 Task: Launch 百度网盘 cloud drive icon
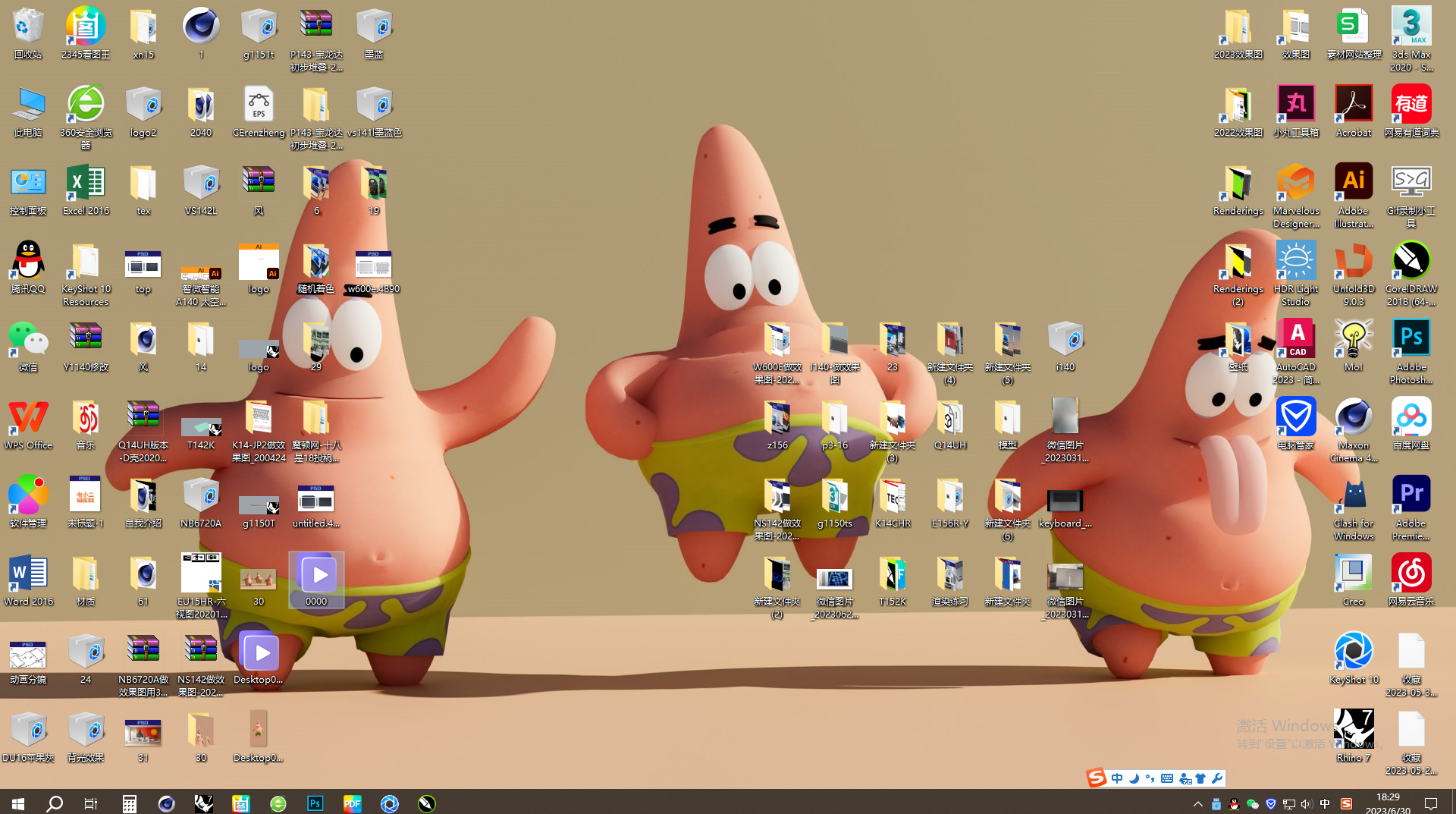click(x=1411, y=425)
